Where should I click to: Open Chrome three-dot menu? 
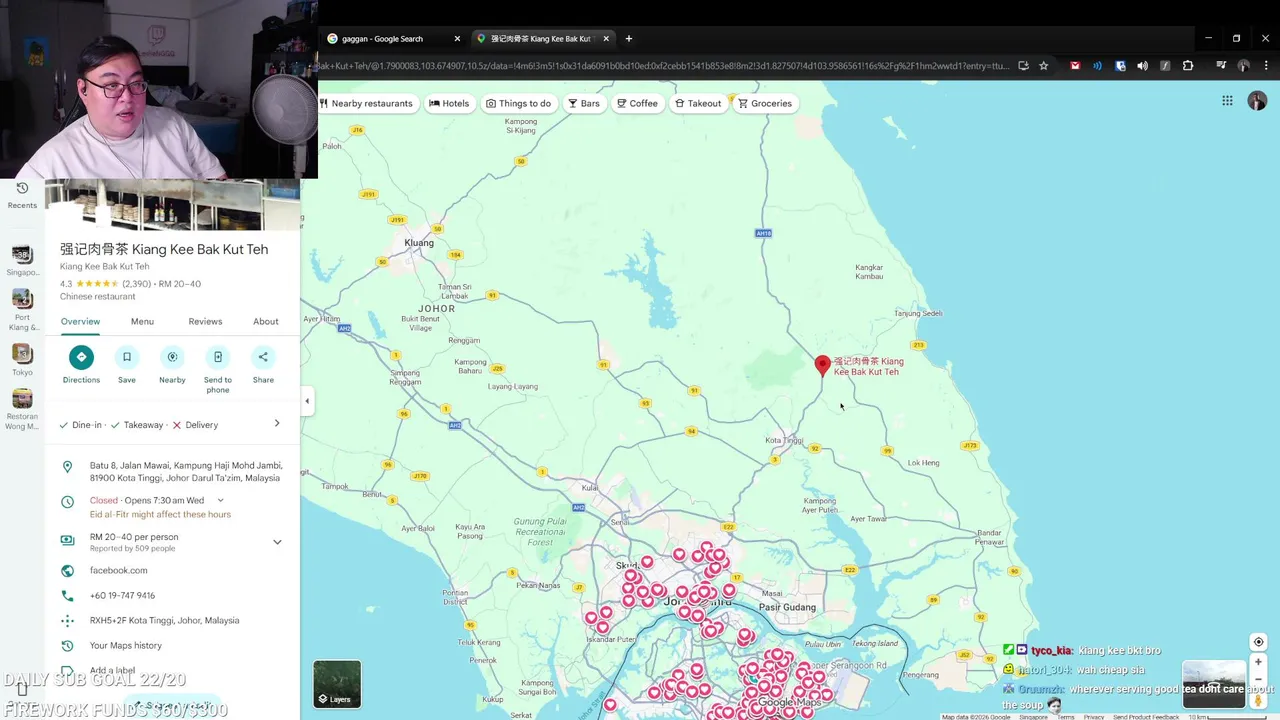(1266, 66)
